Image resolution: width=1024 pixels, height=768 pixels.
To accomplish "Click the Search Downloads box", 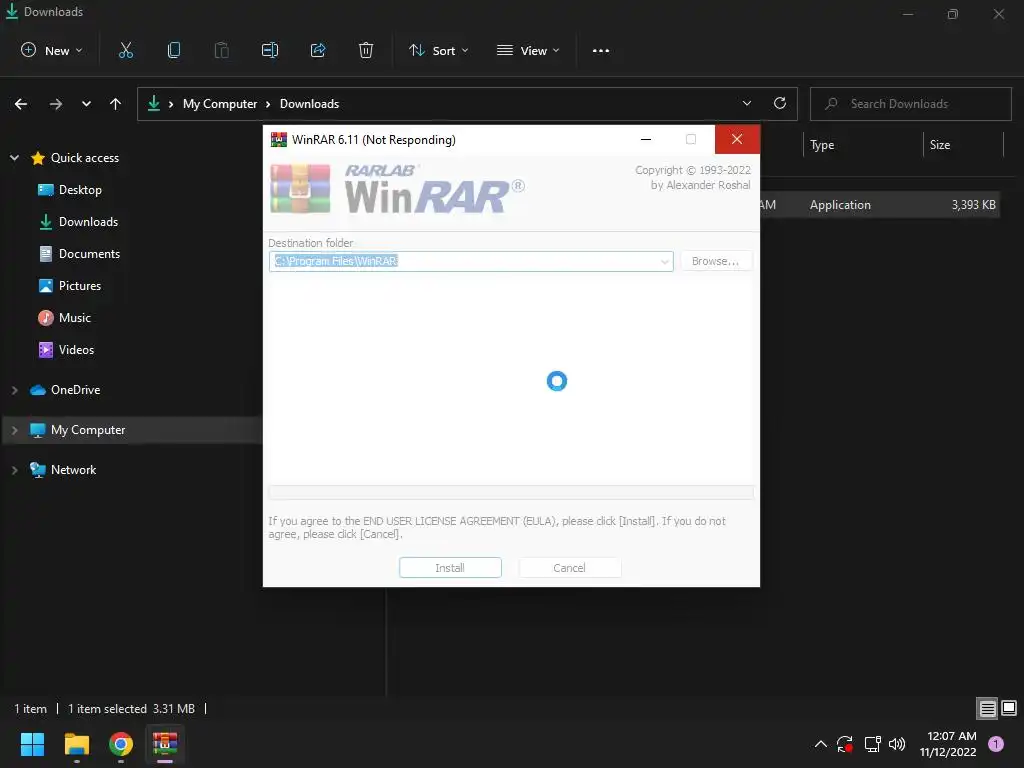I will tap(910, 104).
